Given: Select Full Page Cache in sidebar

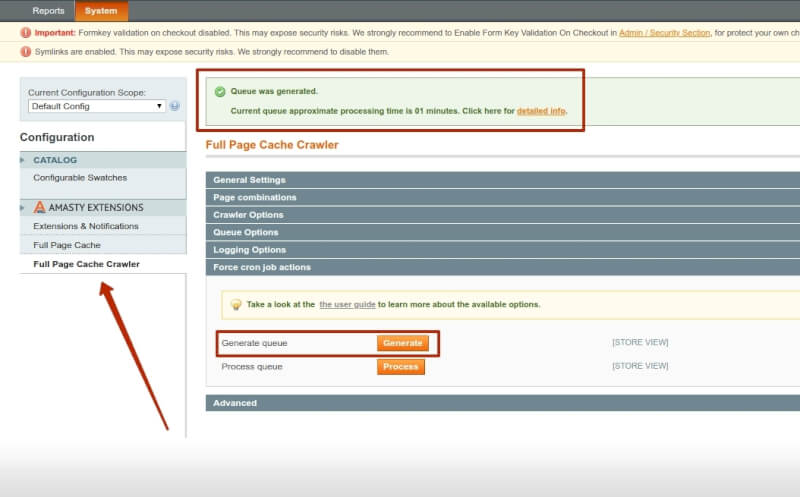Looking at the screenshot, I should point(67,245).
